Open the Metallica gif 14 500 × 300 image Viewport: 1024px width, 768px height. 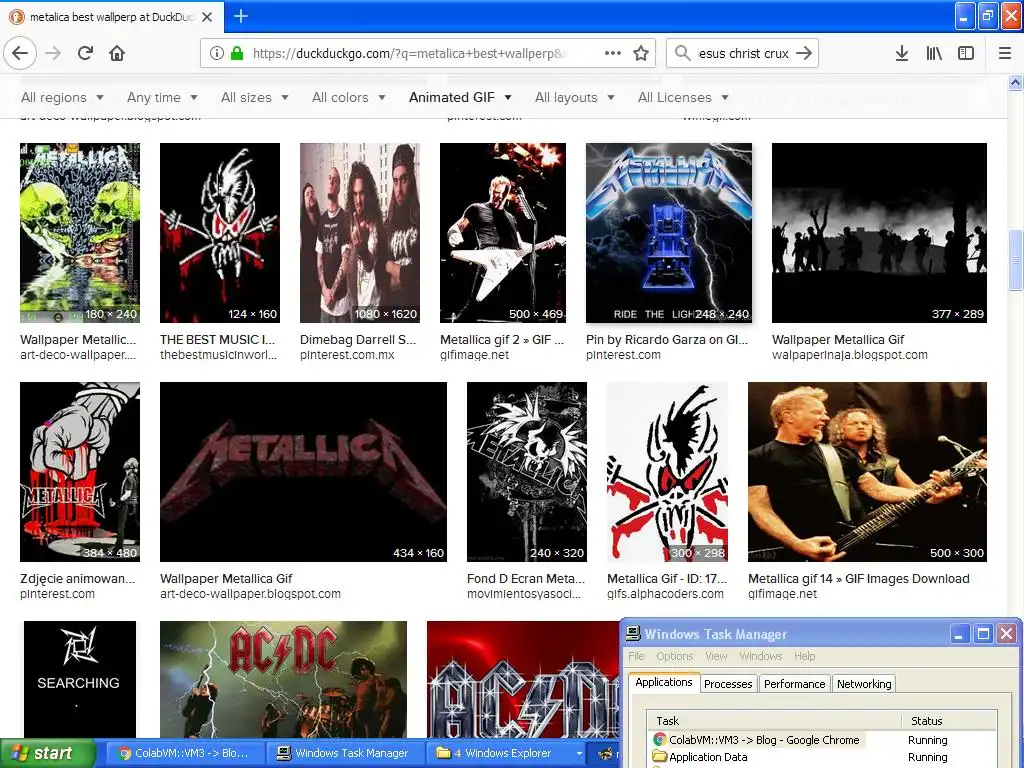[x=867, y=472]
